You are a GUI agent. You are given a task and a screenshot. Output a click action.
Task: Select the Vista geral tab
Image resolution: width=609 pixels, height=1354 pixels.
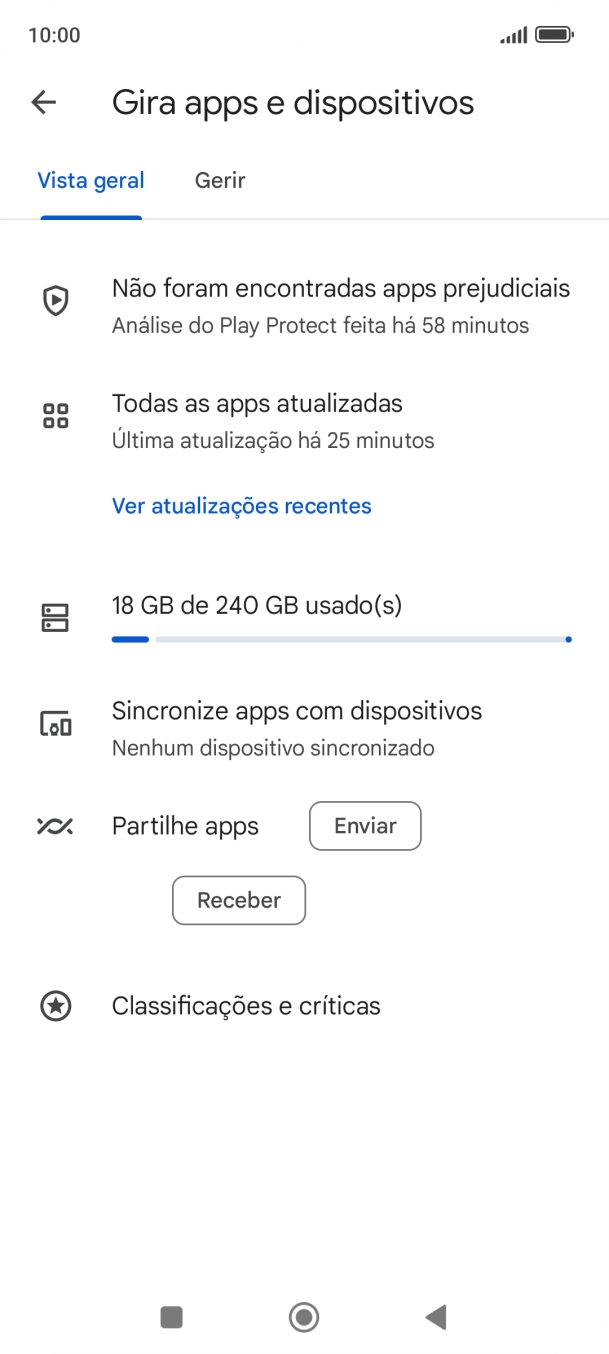[91, 181]
